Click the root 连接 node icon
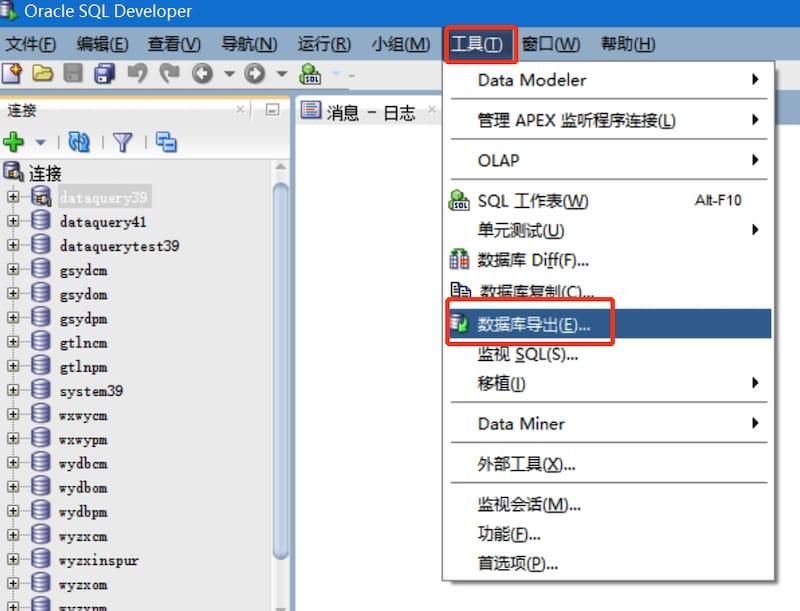Screen dimensions: 800x611 click(13, 172)
